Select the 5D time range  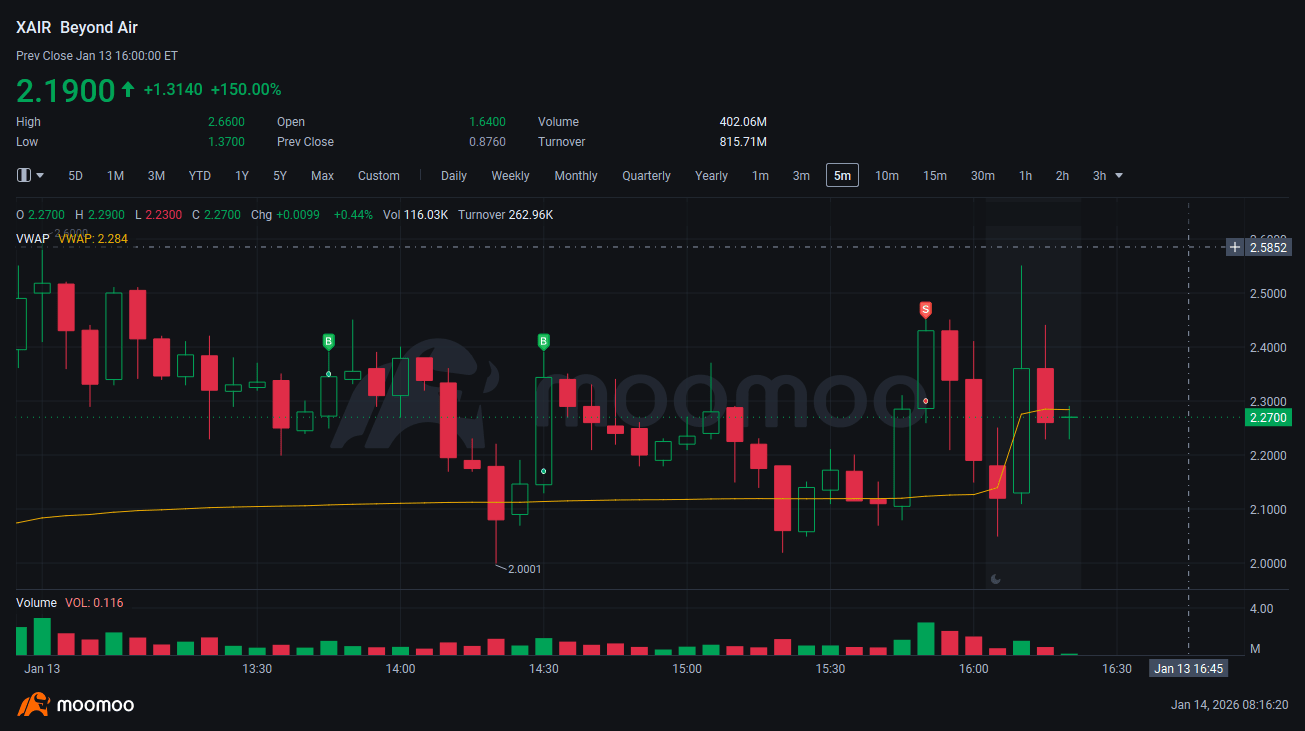tap(76, 176)
